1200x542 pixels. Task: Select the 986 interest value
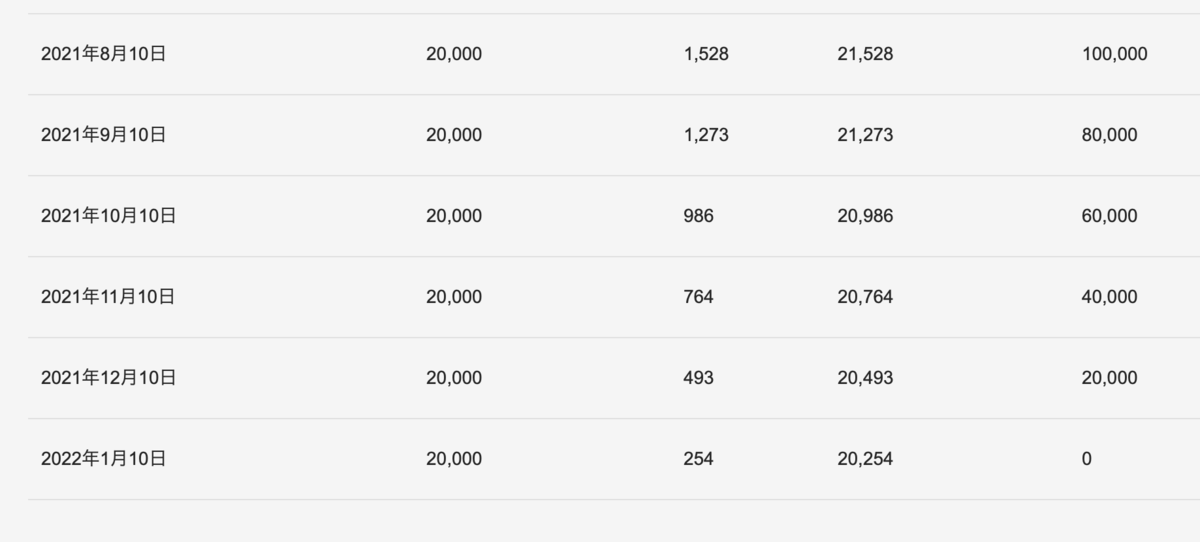pos(699,216)
